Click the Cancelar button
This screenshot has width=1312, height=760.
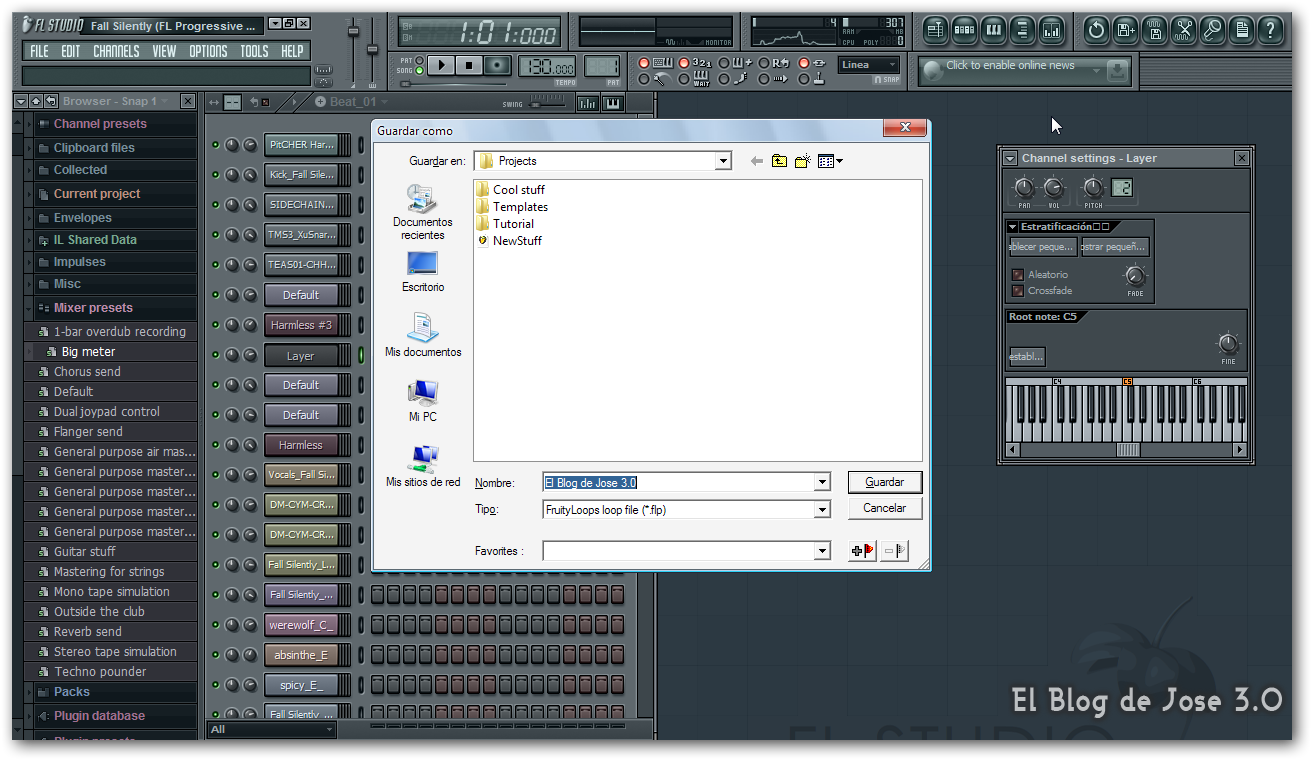[x=884, y=508]
